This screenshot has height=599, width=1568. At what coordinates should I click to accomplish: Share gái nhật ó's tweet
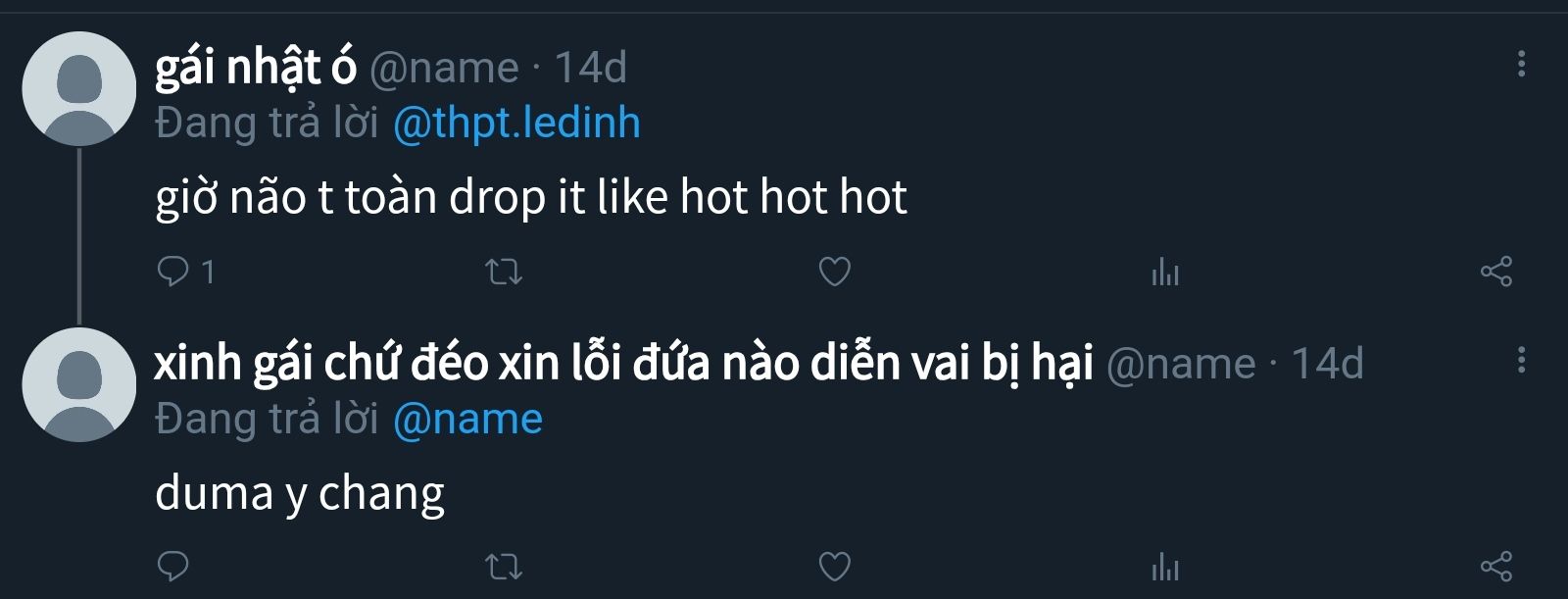click(1495, 272)
